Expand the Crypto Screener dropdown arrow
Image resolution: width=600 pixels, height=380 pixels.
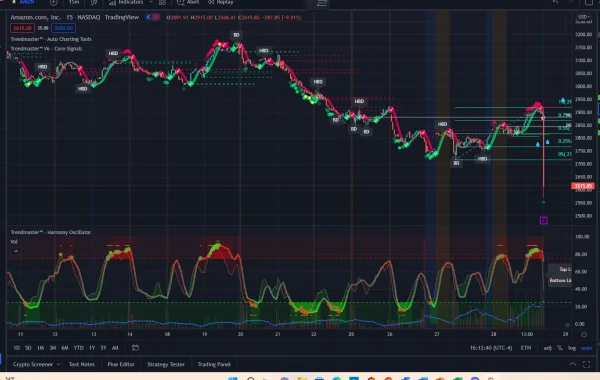pos(58,364)
